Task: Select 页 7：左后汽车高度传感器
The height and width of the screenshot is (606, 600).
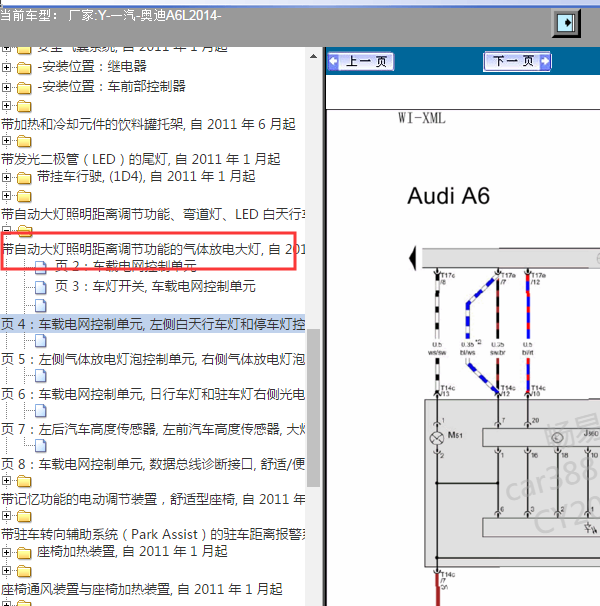Action: 153,429
